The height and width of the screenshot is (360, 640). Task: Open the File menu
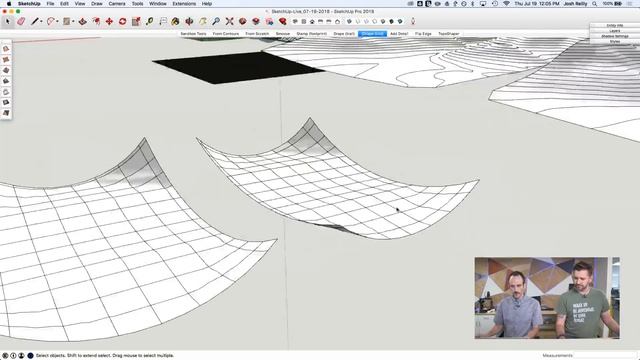[50, 4]
